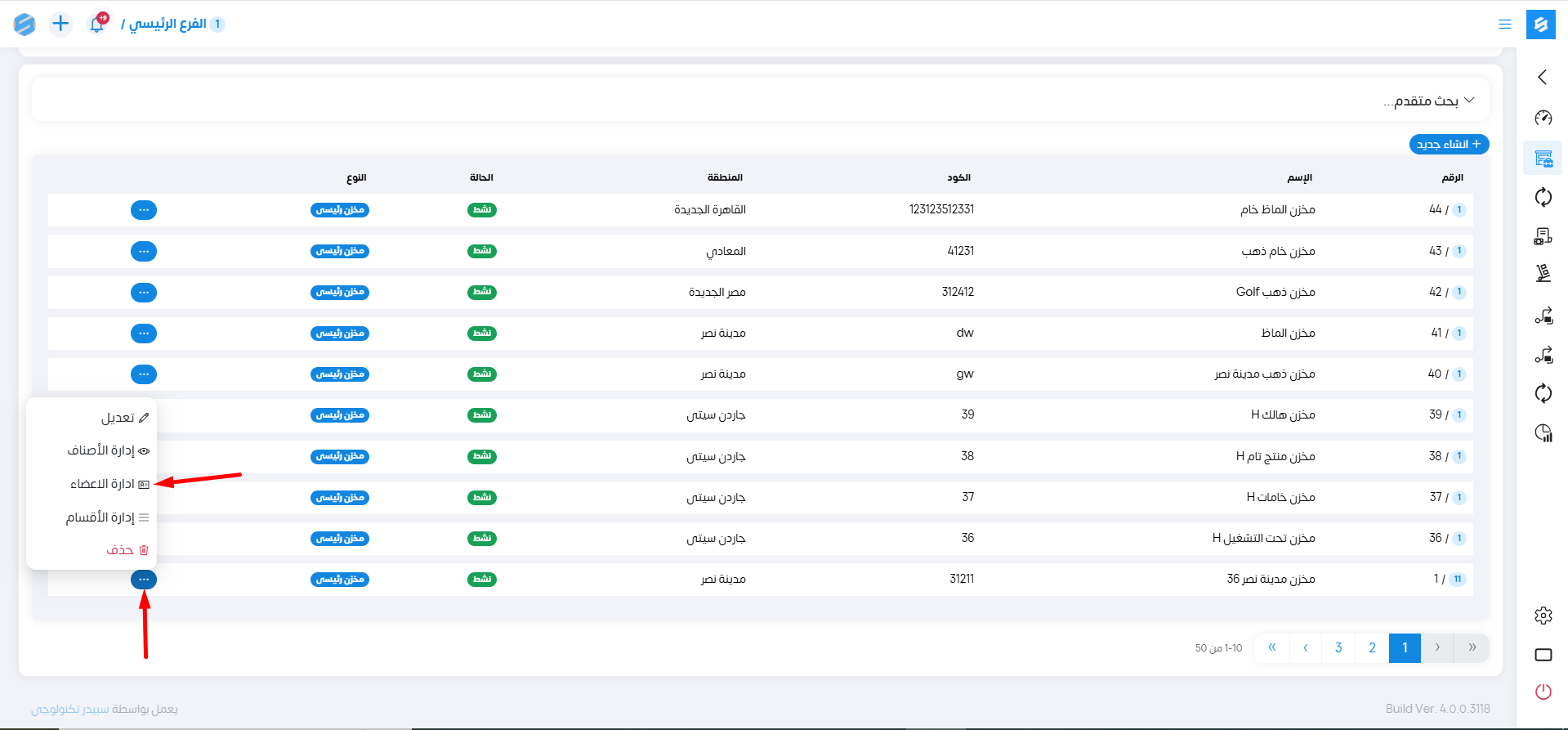This screenshot has height=730, width=1568.
Task: Open actions menu for row 44
Action: click(144, 210)
